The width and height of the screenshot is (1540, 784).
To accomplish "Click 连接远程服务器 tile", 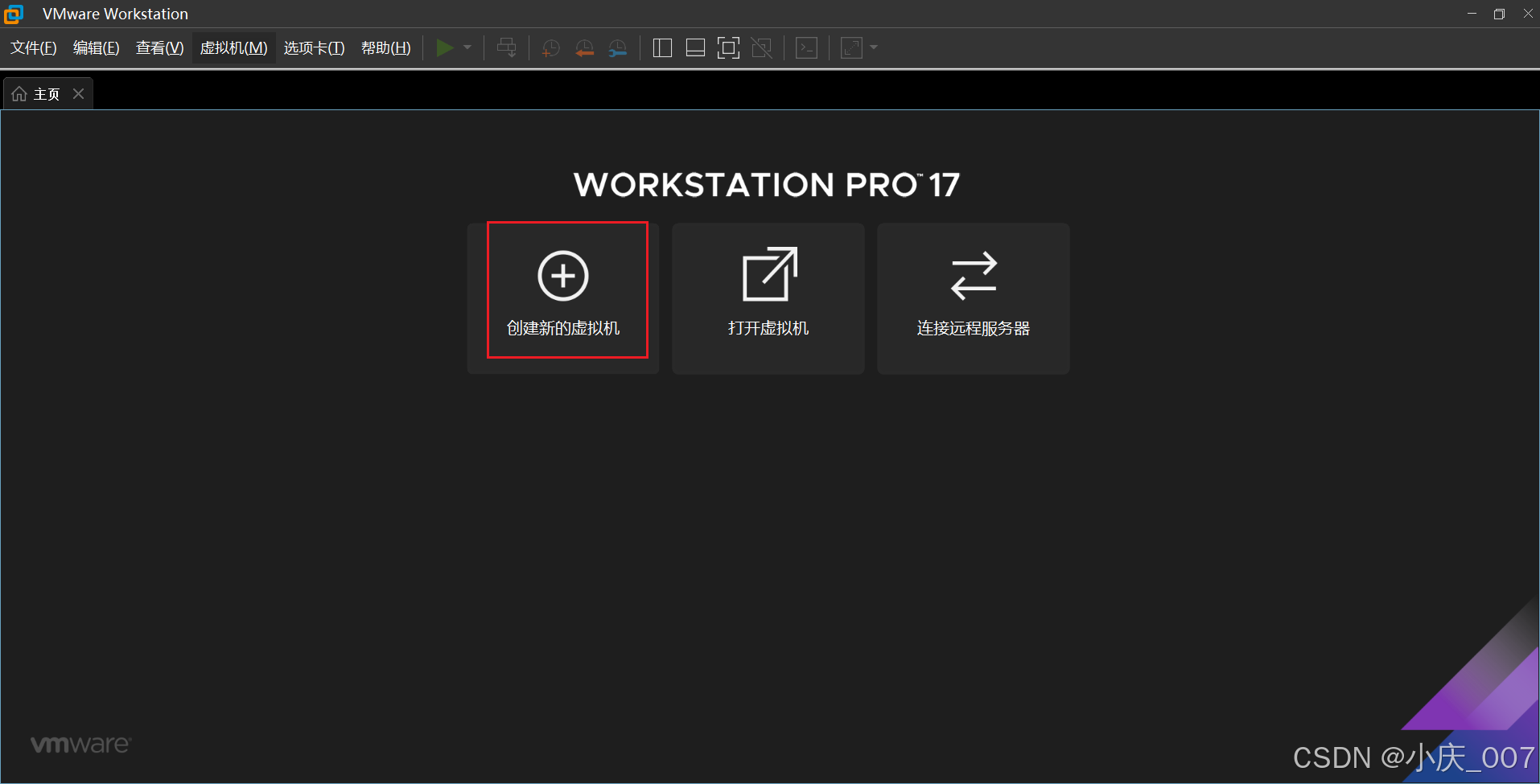I will (974, 298).
